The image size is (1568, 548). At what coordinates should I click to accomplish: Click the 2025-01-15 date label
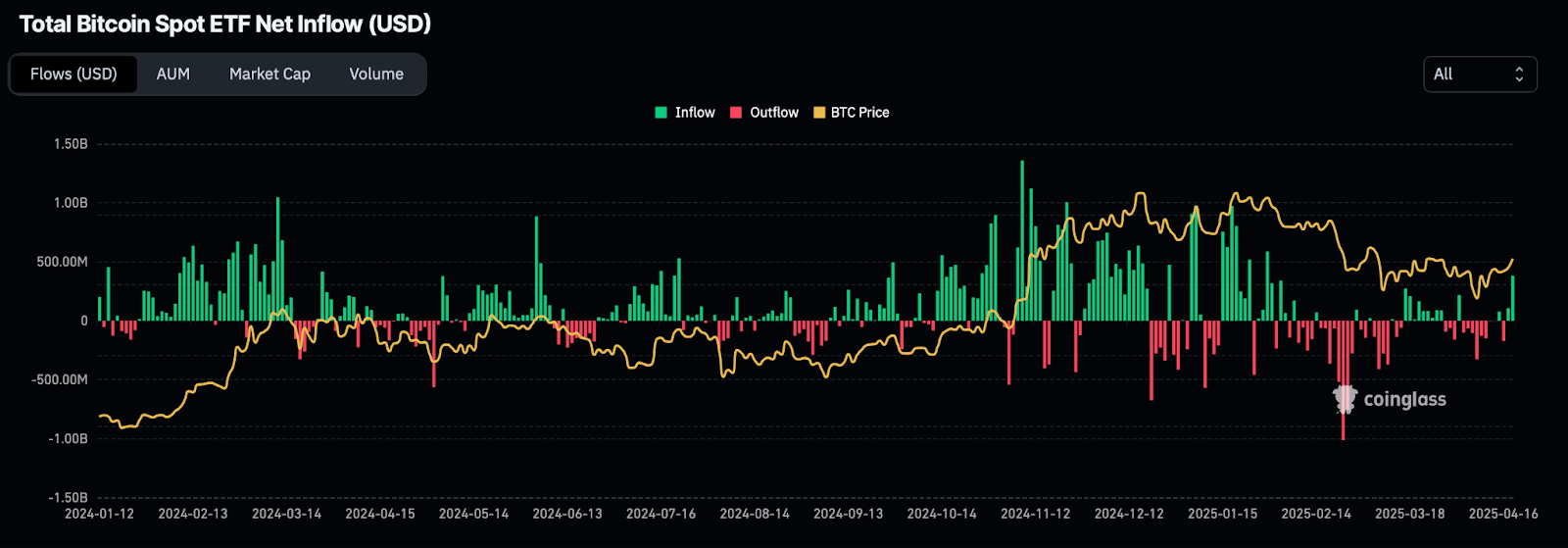1222,514
